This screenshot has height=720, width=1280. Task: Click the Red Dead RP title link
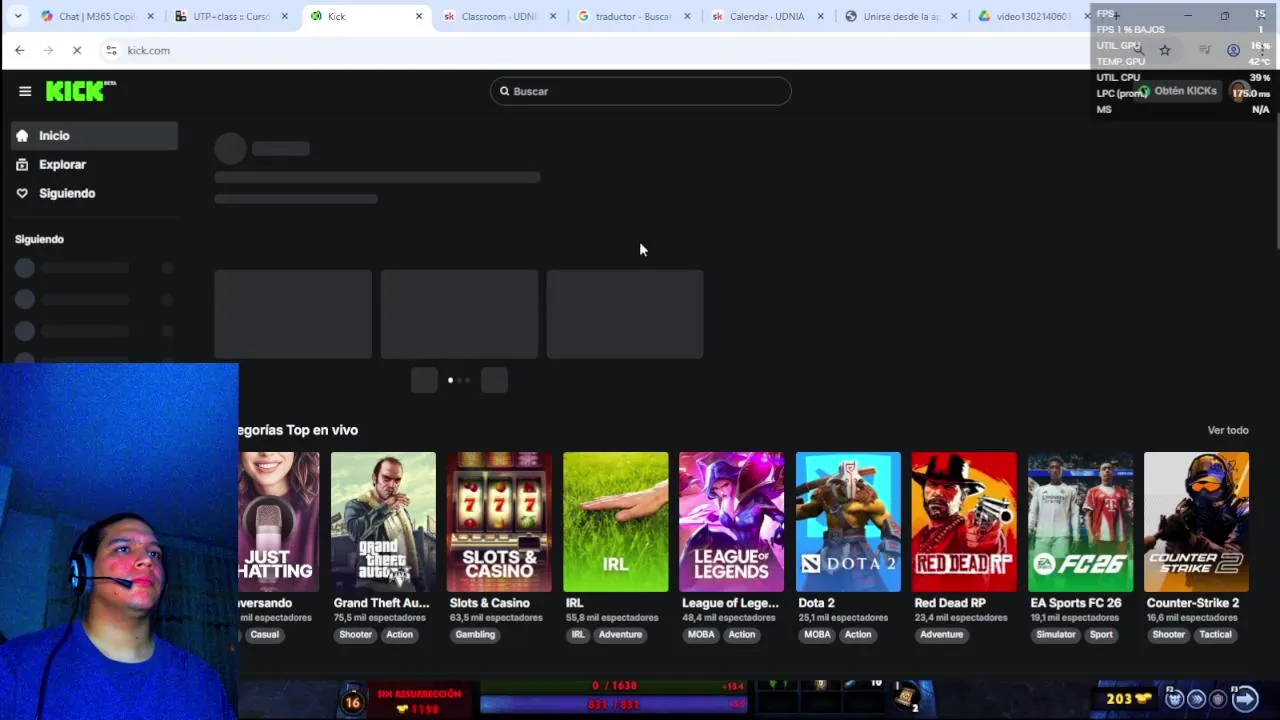[x=950, y=603]
